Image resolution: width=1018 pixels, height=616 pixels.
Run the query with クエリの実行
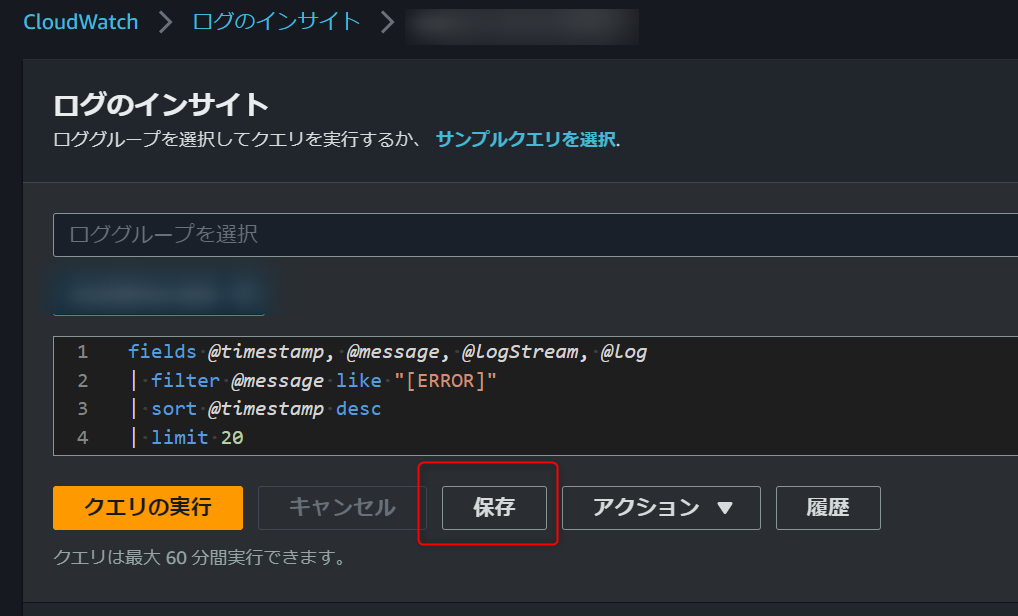click(x=147, y=508)
